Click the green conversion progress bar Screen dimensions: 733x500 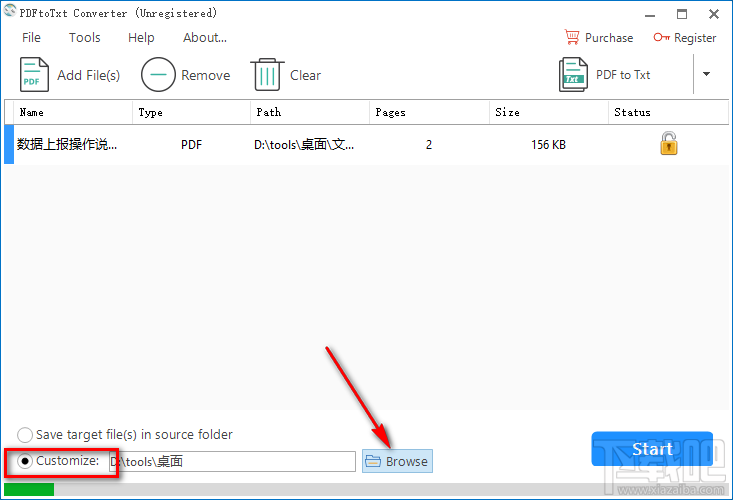29,489
